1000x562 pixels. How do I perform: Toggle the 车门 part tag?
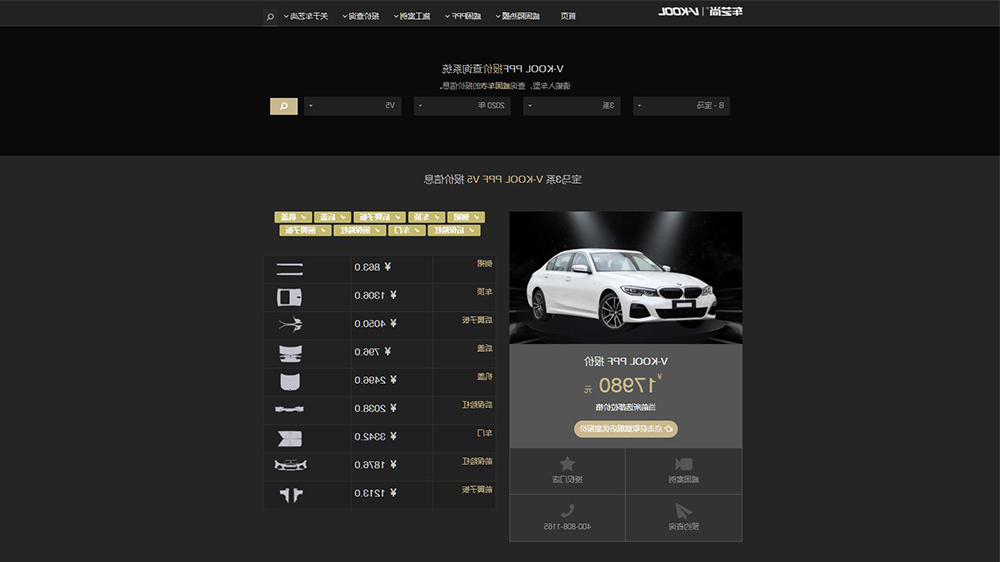click(x=406, y=230)
